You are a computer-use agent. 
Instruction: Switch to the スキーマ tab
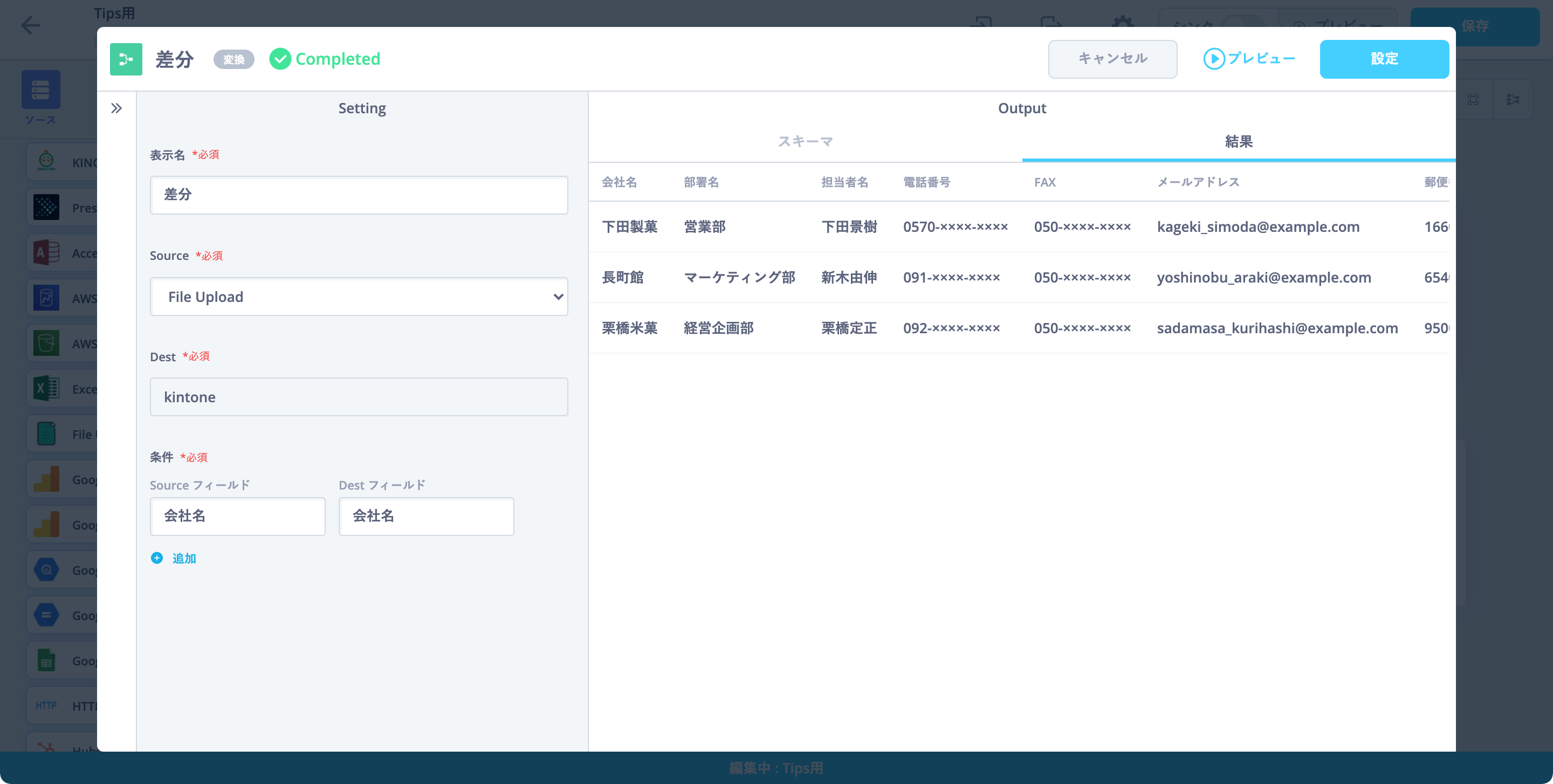pos(805,142)
